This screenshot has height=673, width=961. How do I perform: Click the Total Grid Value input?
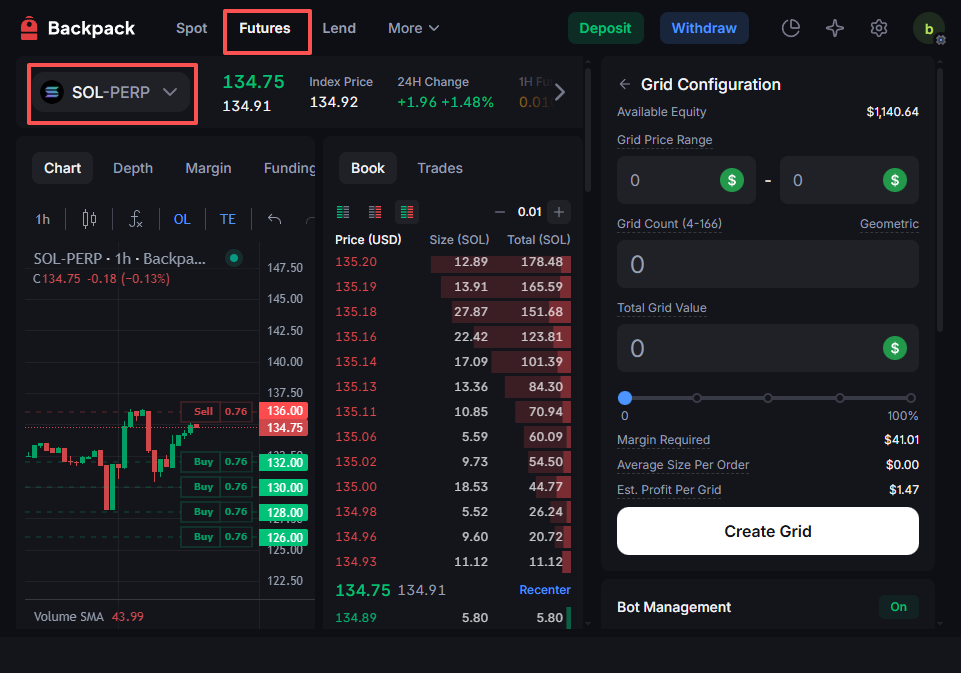tap(767, 348)
